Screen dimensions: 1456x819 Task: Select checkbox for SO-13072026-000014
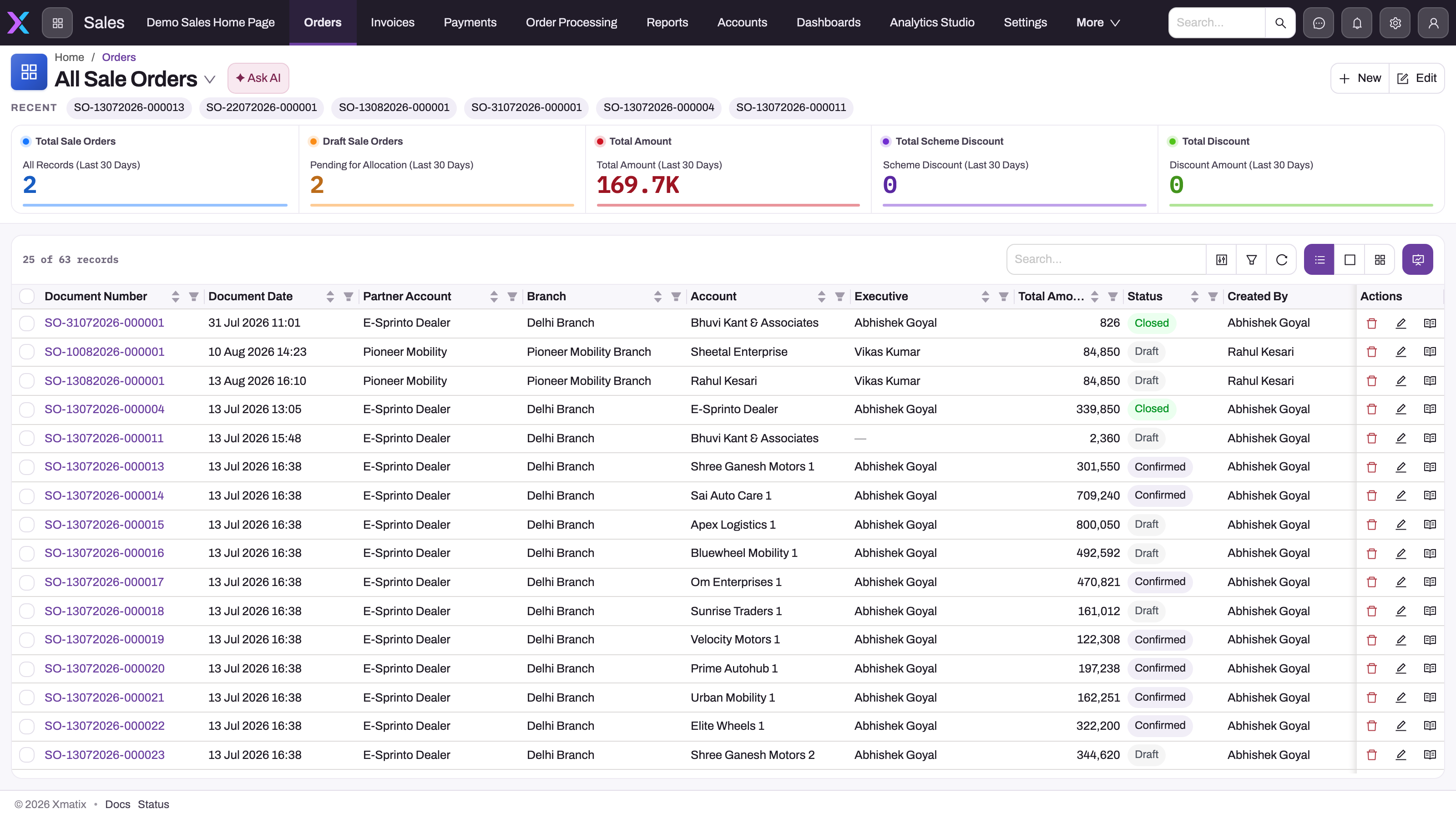(x=26, y=495)
